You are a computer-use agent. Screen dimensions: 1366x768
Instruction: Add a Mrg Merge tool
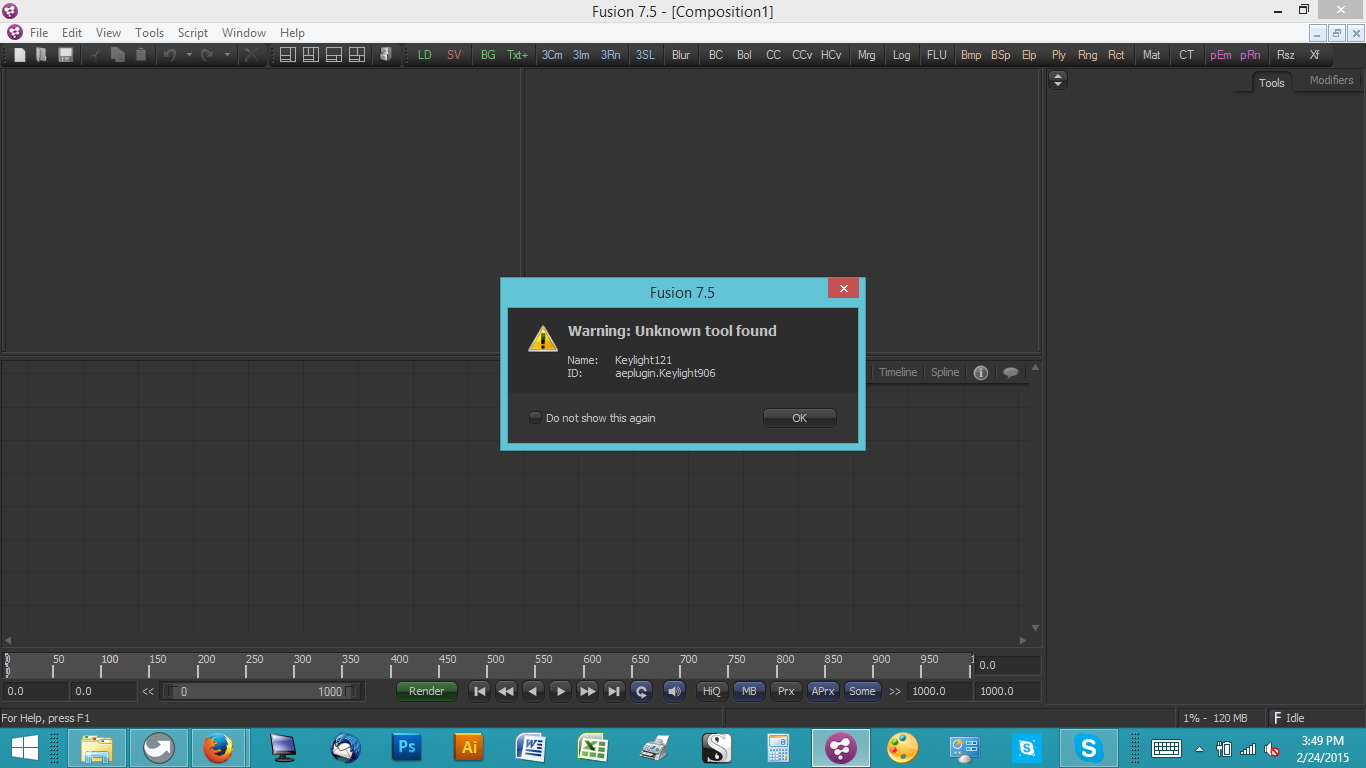(866, 55)
